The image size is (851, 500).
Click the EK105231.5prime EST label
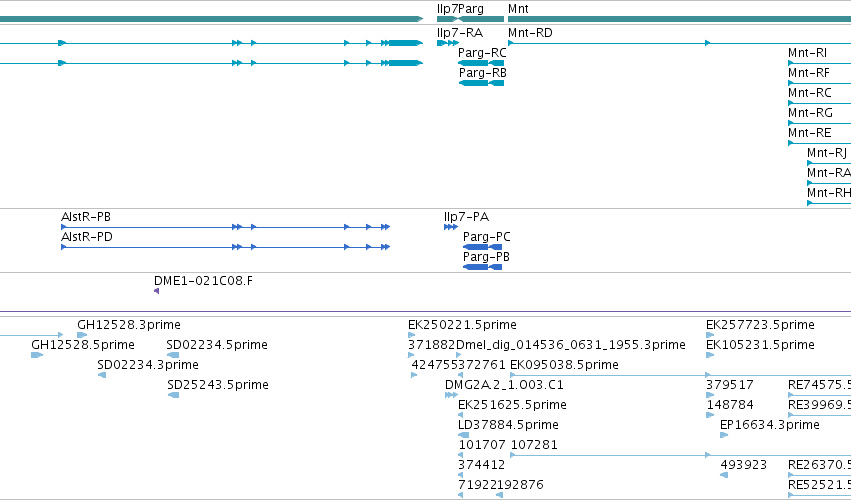760,345
